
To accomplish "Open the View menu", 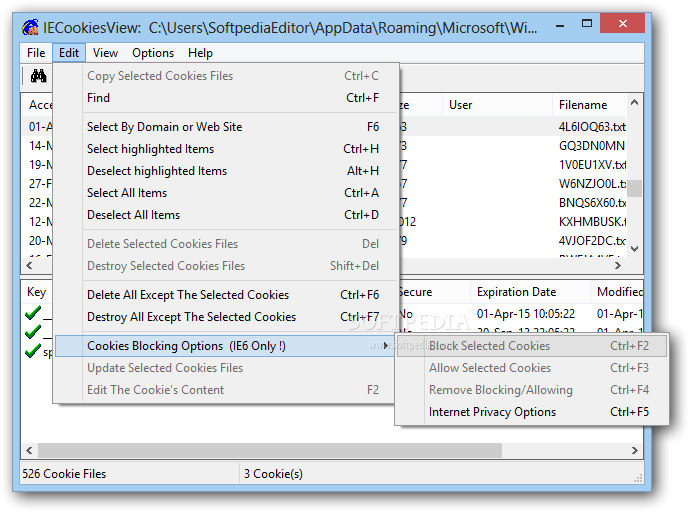I will [105, 53].
